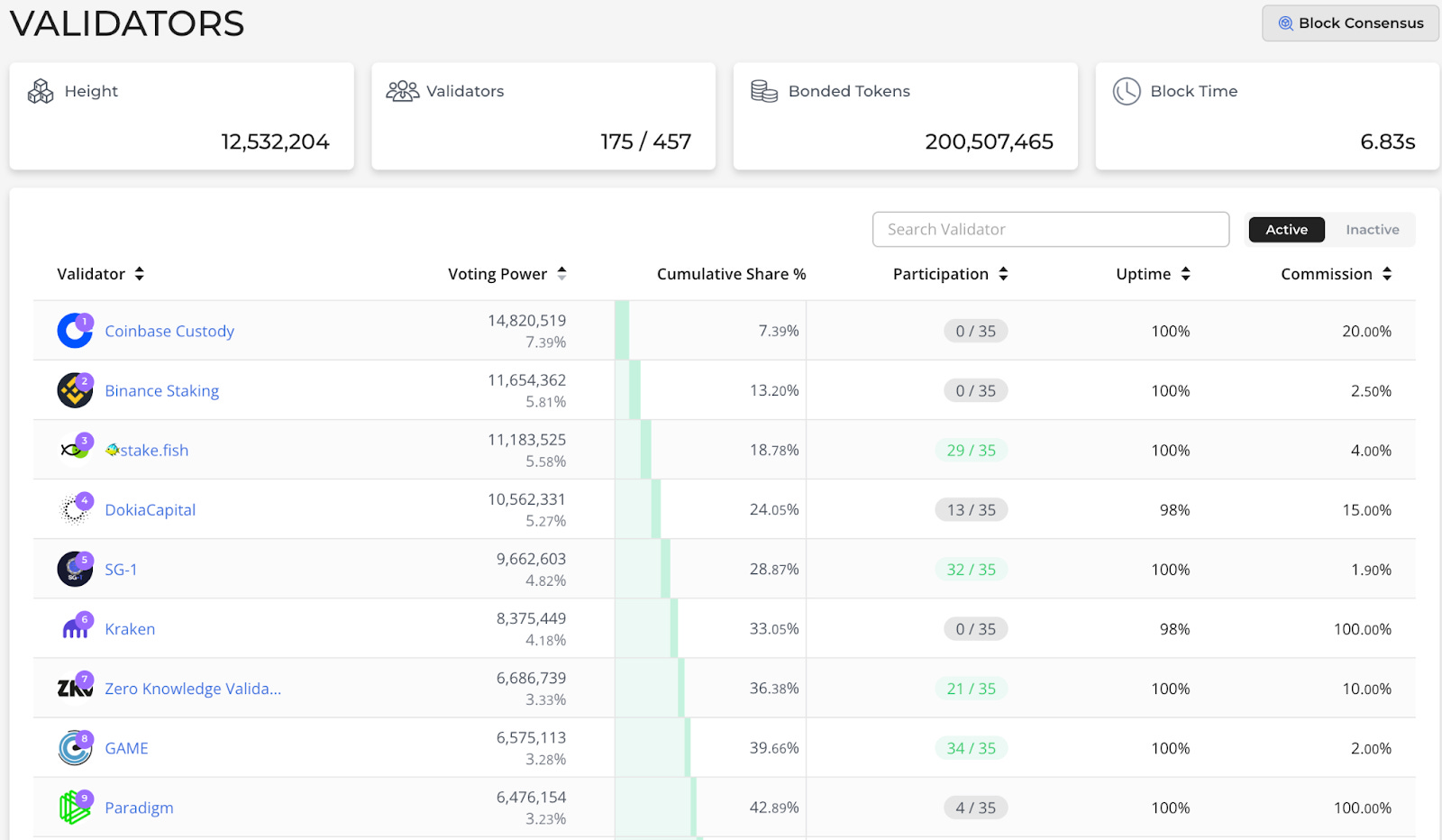Click the GAME validator logo

point(75,747)
